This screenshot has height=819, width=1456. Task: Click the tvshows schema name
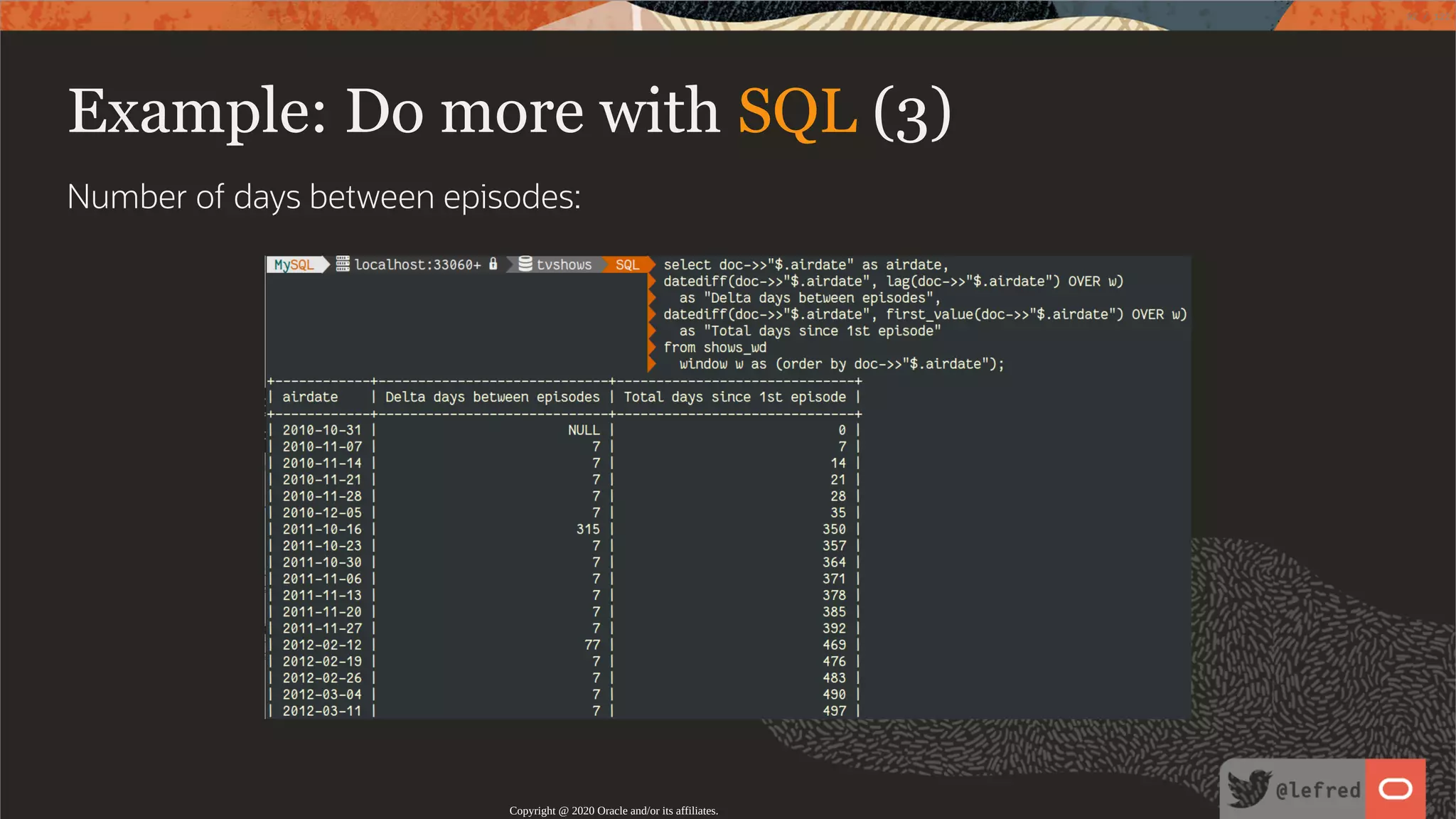point(564,264)
